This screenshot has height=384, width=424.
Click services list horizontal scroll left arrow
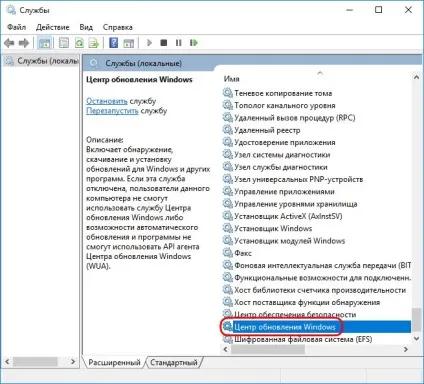(226, 349)
